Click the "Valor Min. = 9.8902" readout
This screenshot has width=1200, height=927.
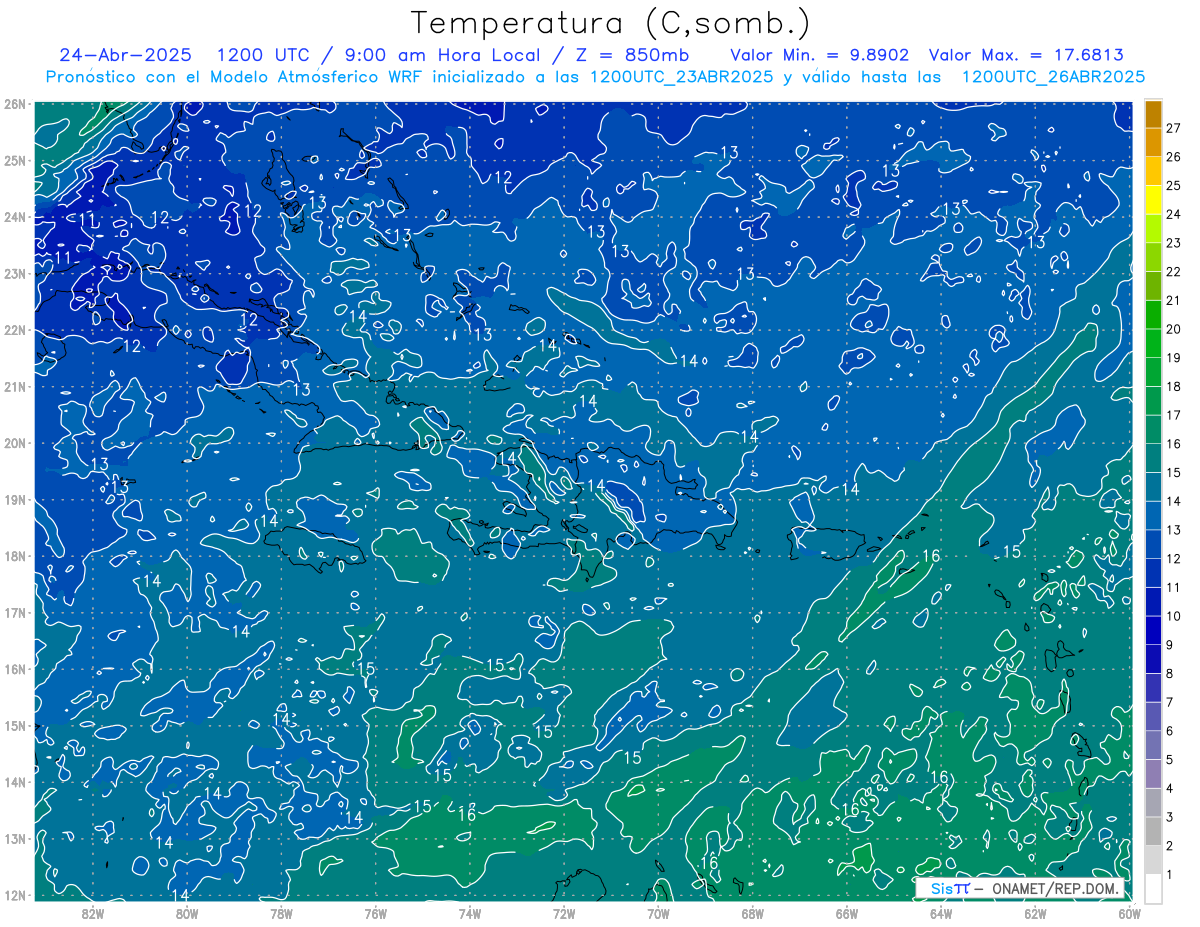point(818,55)
